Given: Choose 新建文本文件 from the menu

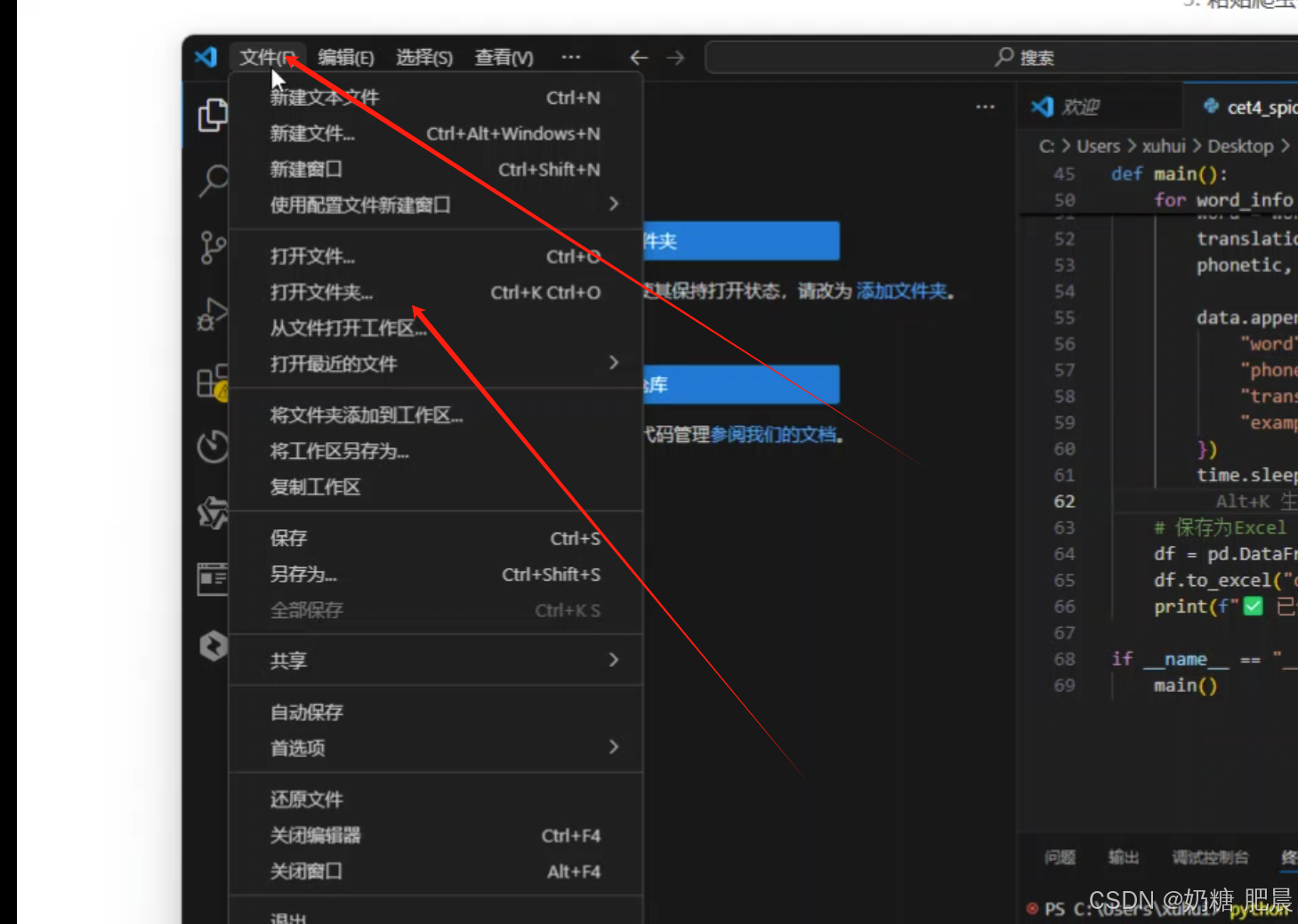Looking at the screenshot, I should pyautogui.click(x=436, y=98).
